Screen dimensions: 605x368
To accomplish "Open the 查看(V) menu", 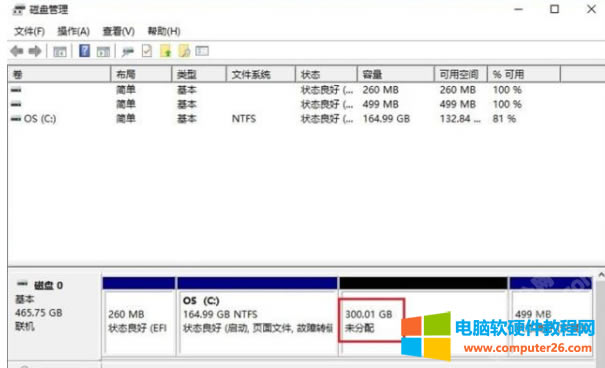I will [118, 31].
